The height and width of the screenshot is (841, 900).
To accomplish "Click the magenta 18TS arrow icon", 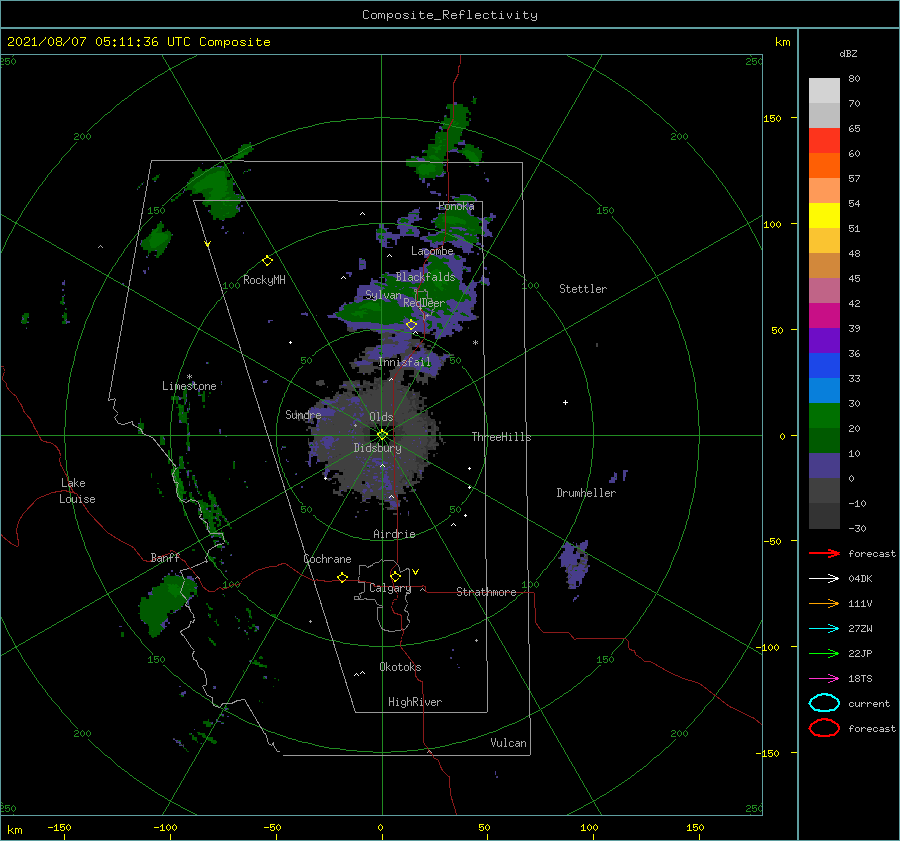I will tap(824, 679).
